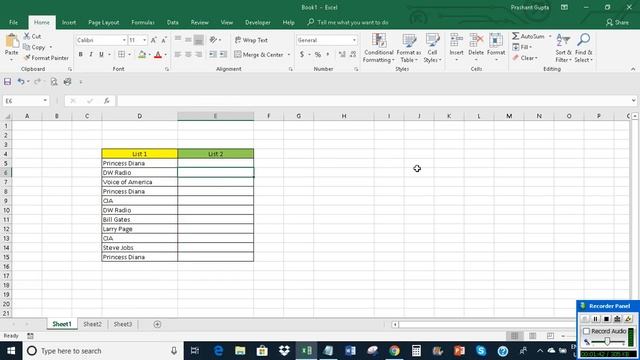
Task: Open Sort & Filter menu
Action: [x=563, y=48]
